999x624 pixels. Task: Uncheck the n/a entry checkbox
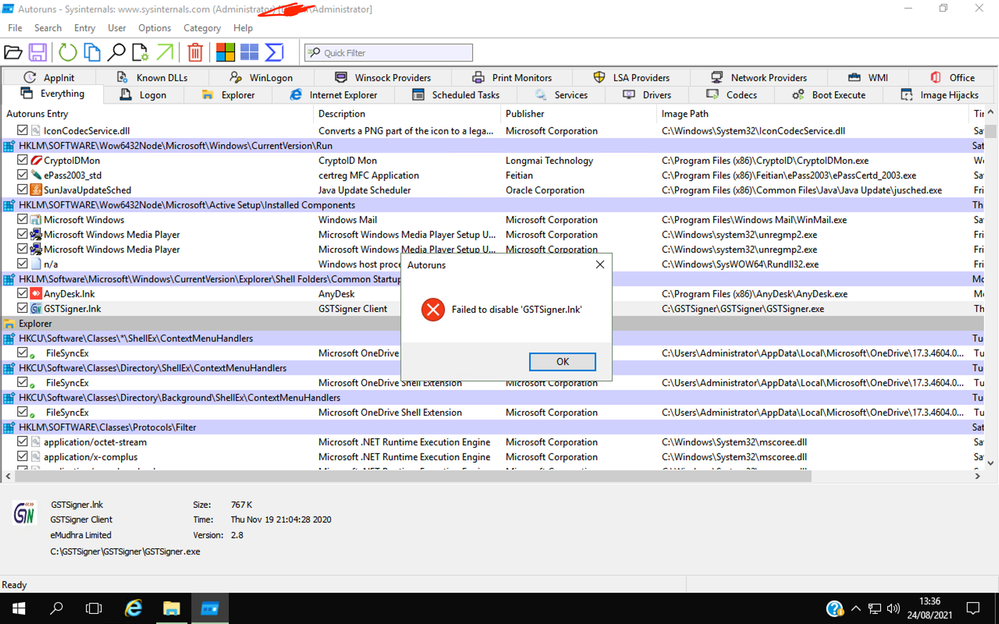point(22,263)
